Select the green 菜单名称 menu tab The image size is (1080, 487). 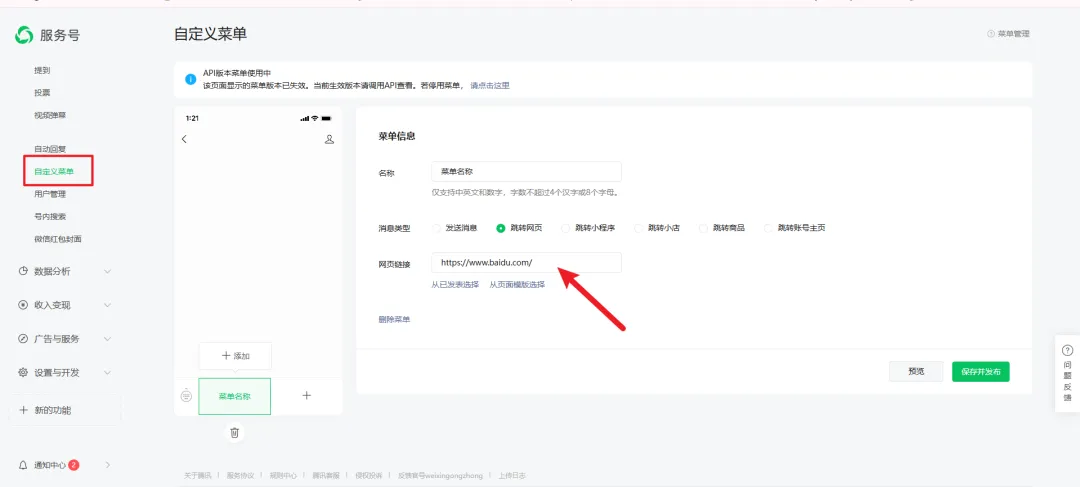(x=234, y=396)
